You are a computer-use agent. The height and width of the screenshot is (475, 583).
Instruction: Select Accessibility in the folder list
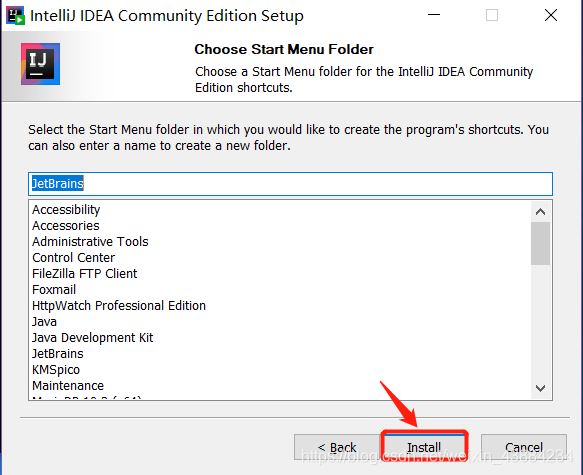[x=66, y=210]
